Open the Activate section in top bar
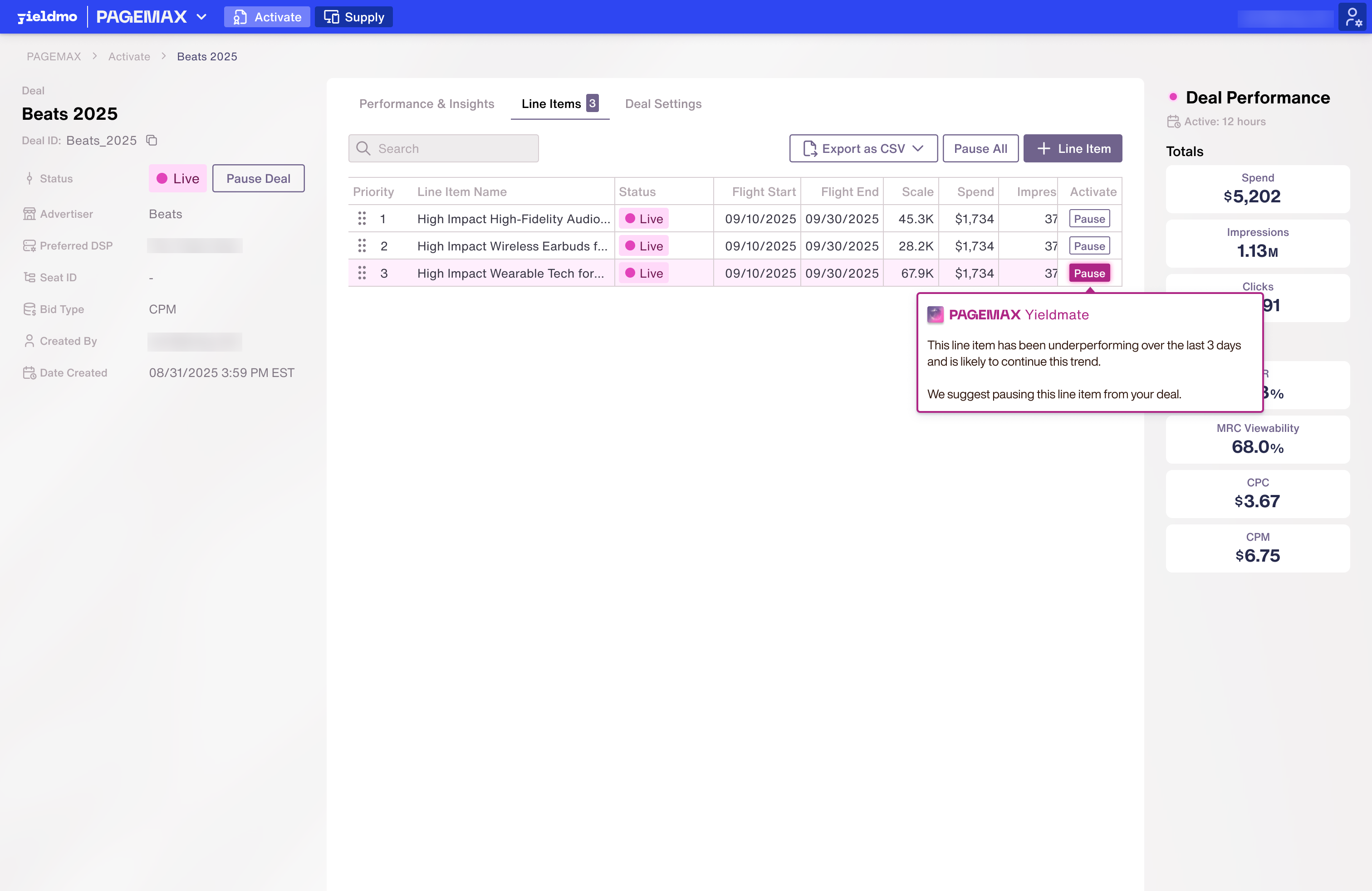The height and width of the screenshot is (891, 1372). 267,17
